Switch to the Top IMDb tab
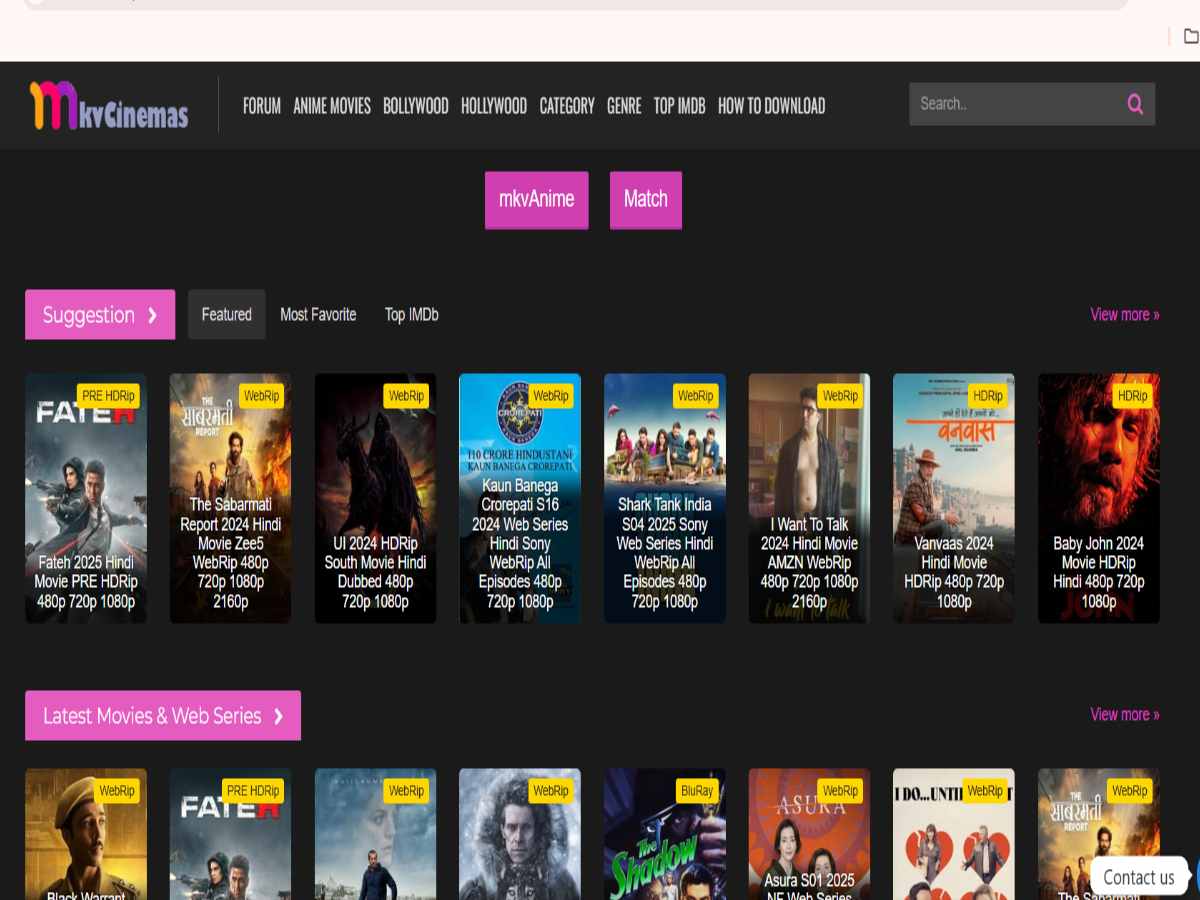This screenshot has width=1200, height=900. point(412,315)
